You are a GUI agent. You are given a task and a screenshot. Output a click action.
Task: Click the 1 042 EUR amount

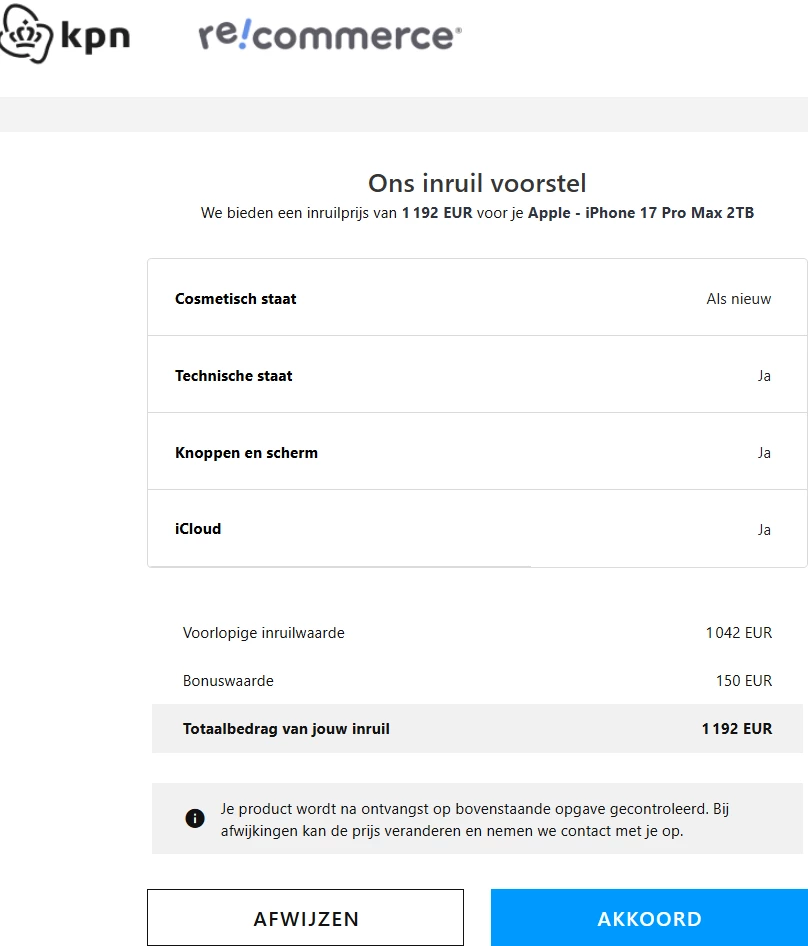[x=738, y=633]
